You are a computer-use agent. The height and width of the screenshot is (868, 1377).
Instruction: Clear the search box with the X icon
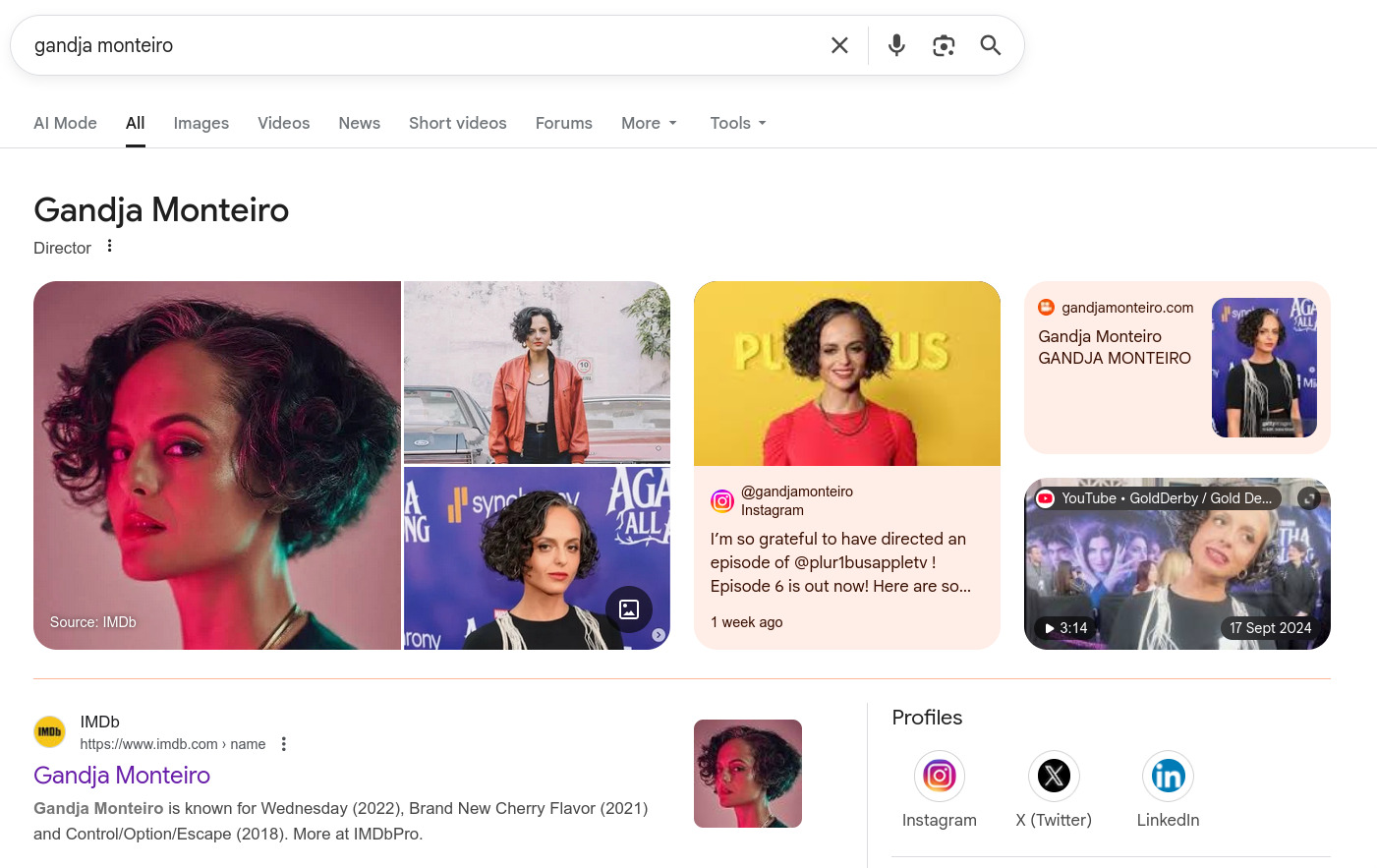point(839,45)
